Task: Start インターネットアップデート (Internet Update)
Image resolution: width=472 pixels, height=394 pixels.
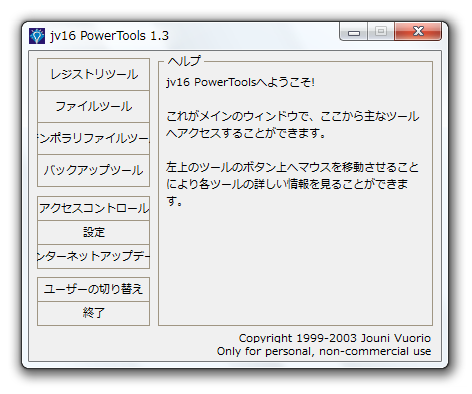Action: coord(93,256)
